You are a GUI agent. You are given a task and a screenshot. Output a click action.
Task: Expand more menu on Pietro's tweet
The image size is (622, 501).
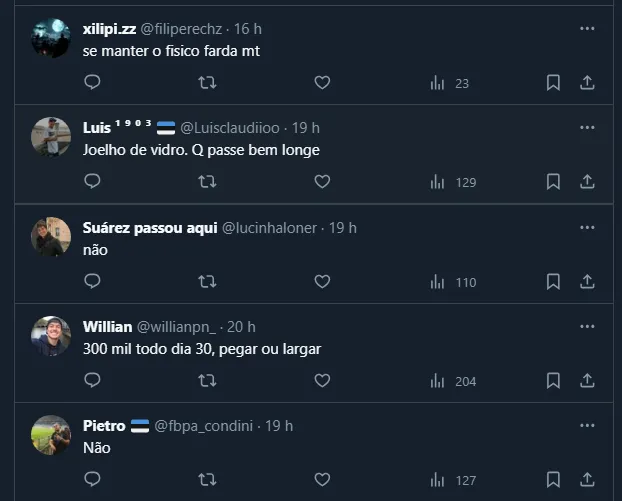tap(587, 425)
